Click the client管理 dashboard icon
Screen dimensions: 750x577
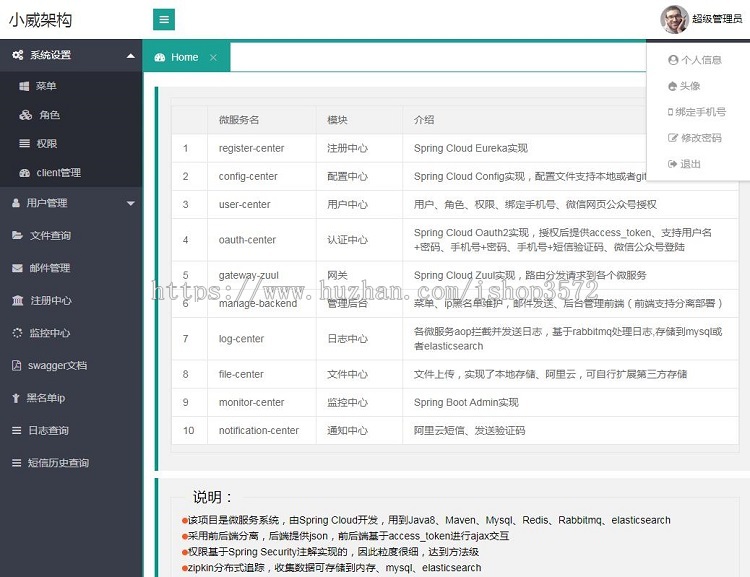tap(24, 173)
